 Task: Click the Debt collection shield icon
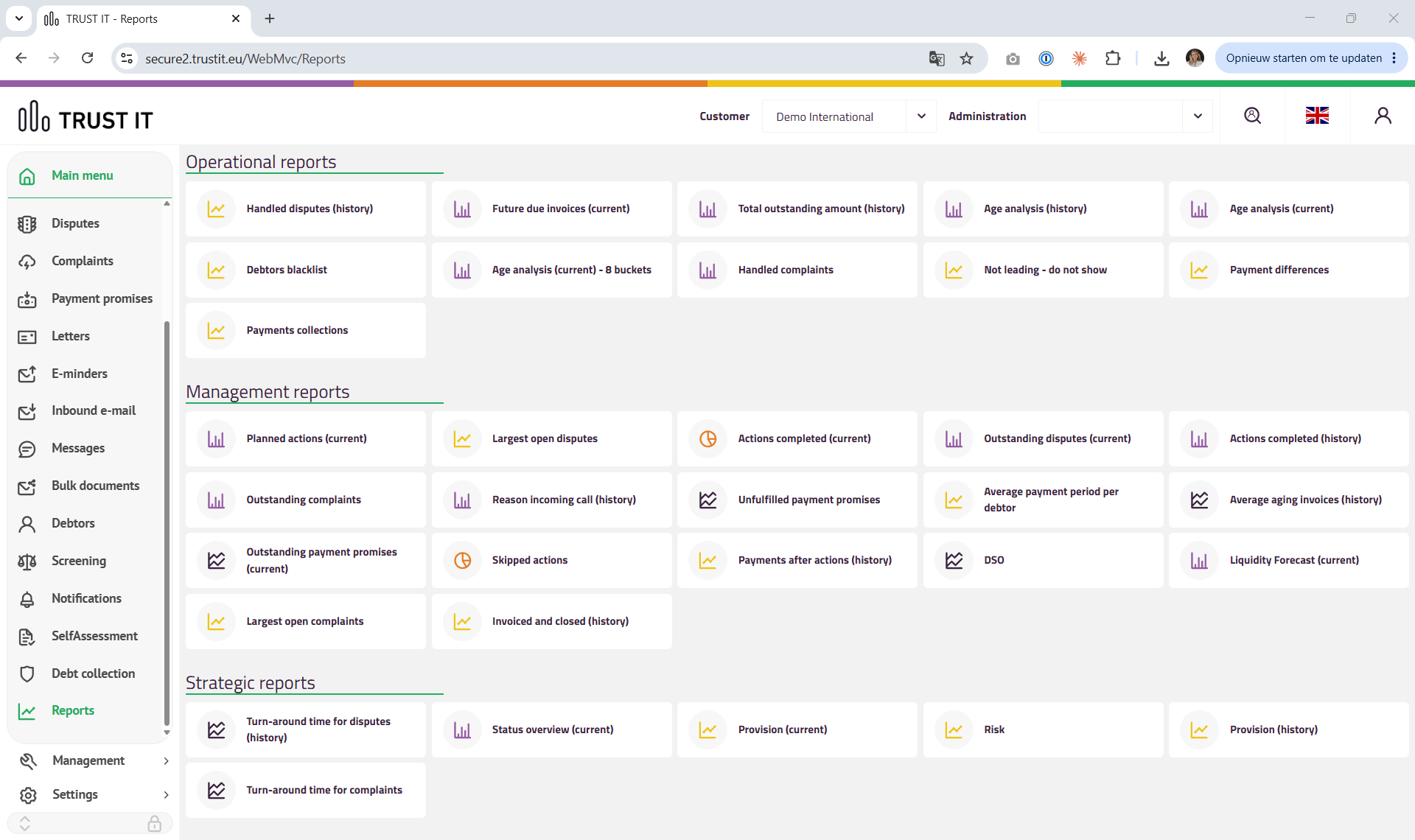click(27, 674)
